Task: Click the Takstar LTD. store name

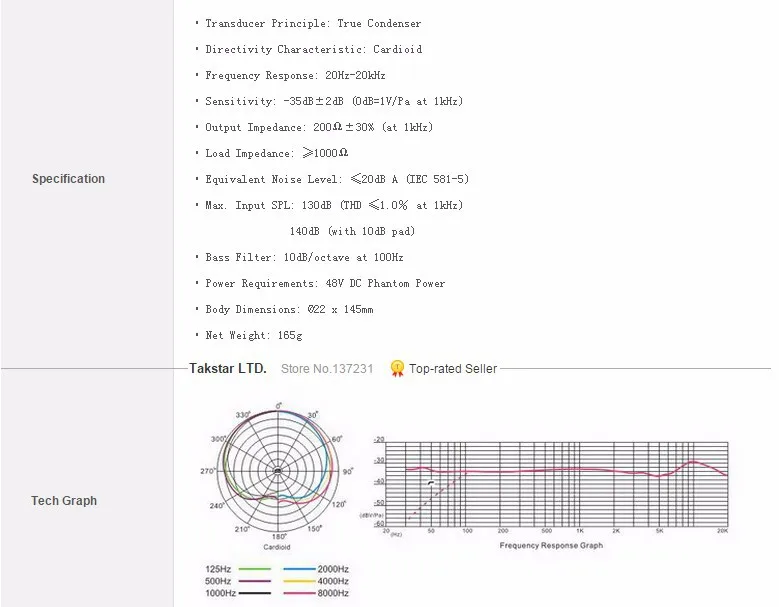Action: pos(228,369)
